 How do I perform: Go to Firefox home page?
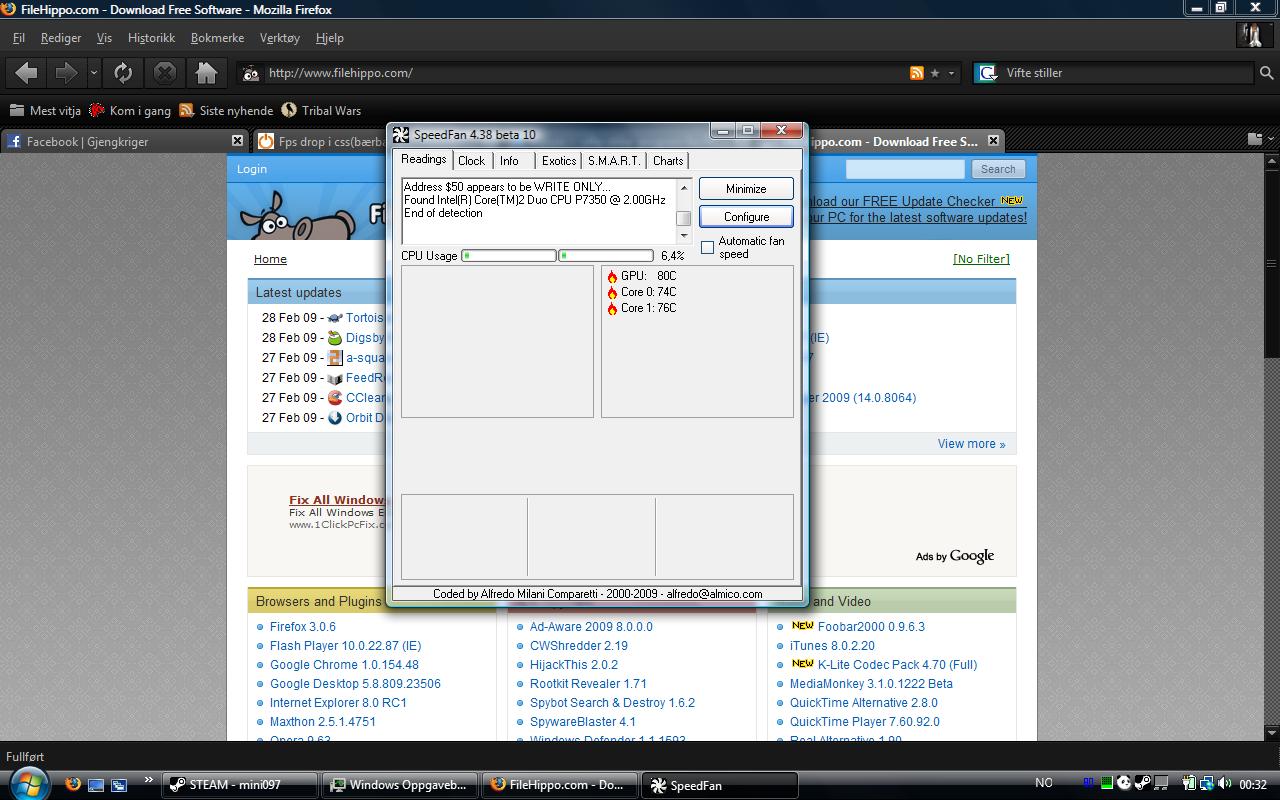(206, 72)
